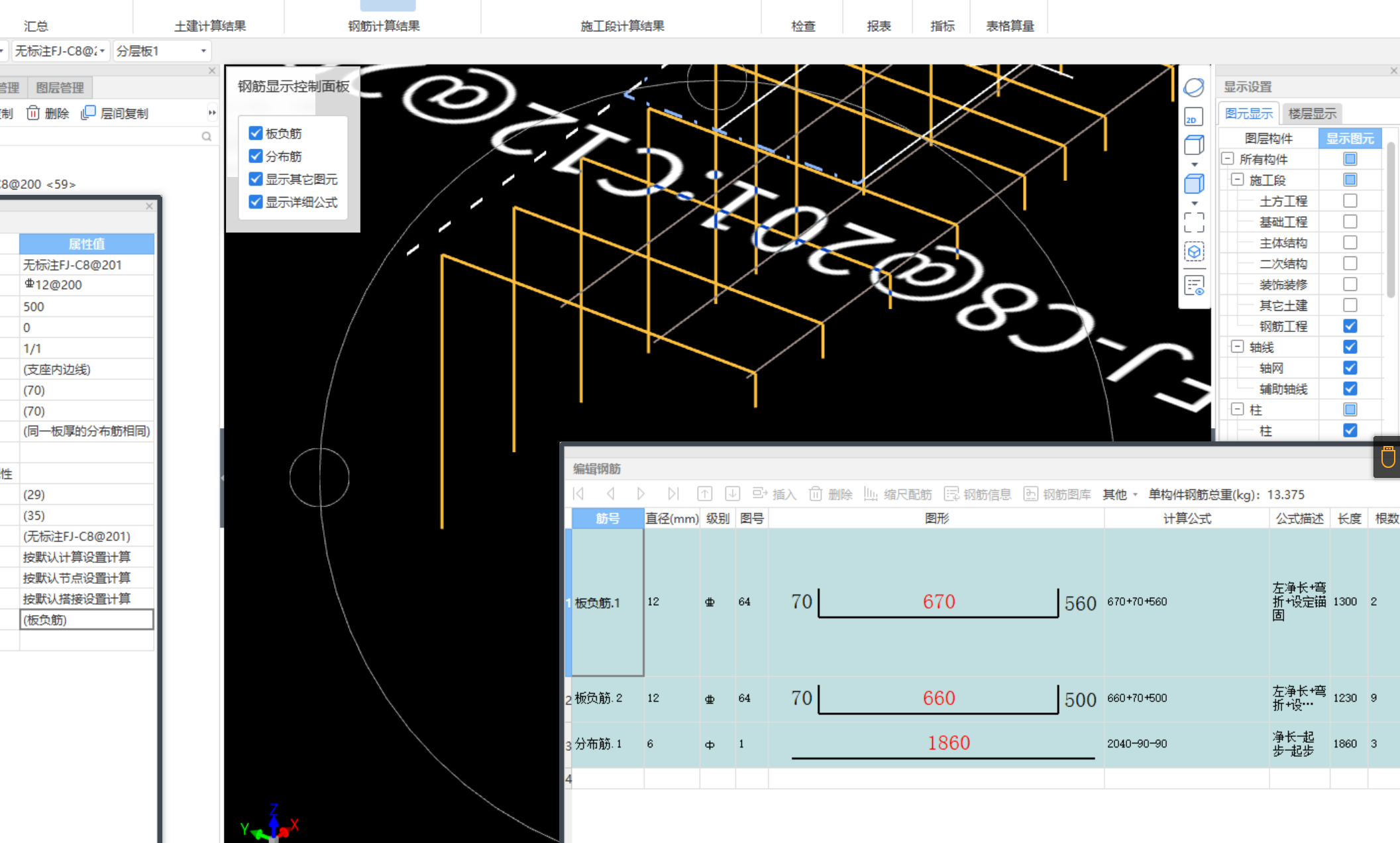This screenshot has width=1400, height=843.
Task: Uncheck 钢筋工程 display checkbox
Action: coord(1350,326)
